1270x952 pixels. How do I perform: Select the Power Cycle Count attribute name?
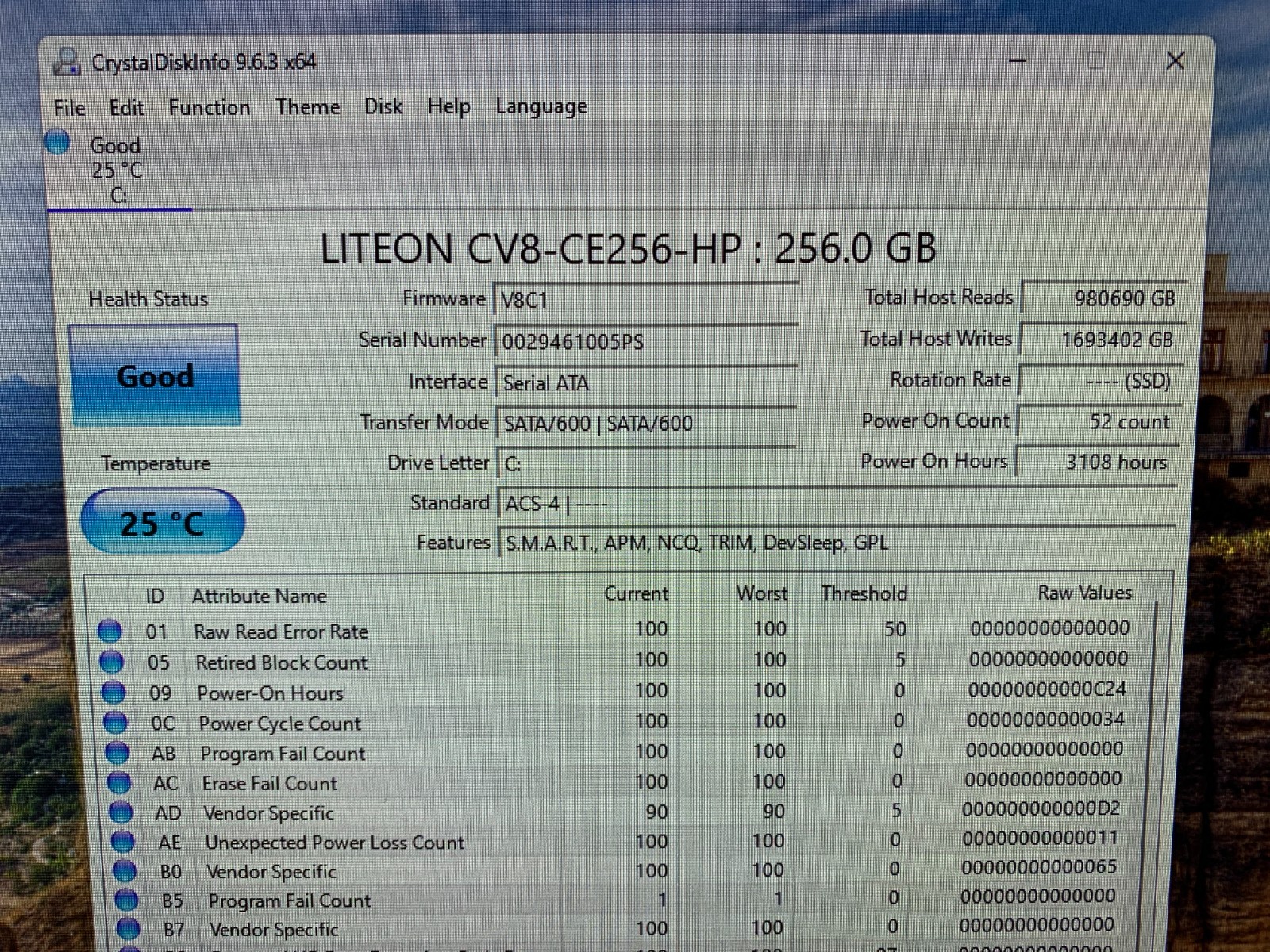click(280, 724)
